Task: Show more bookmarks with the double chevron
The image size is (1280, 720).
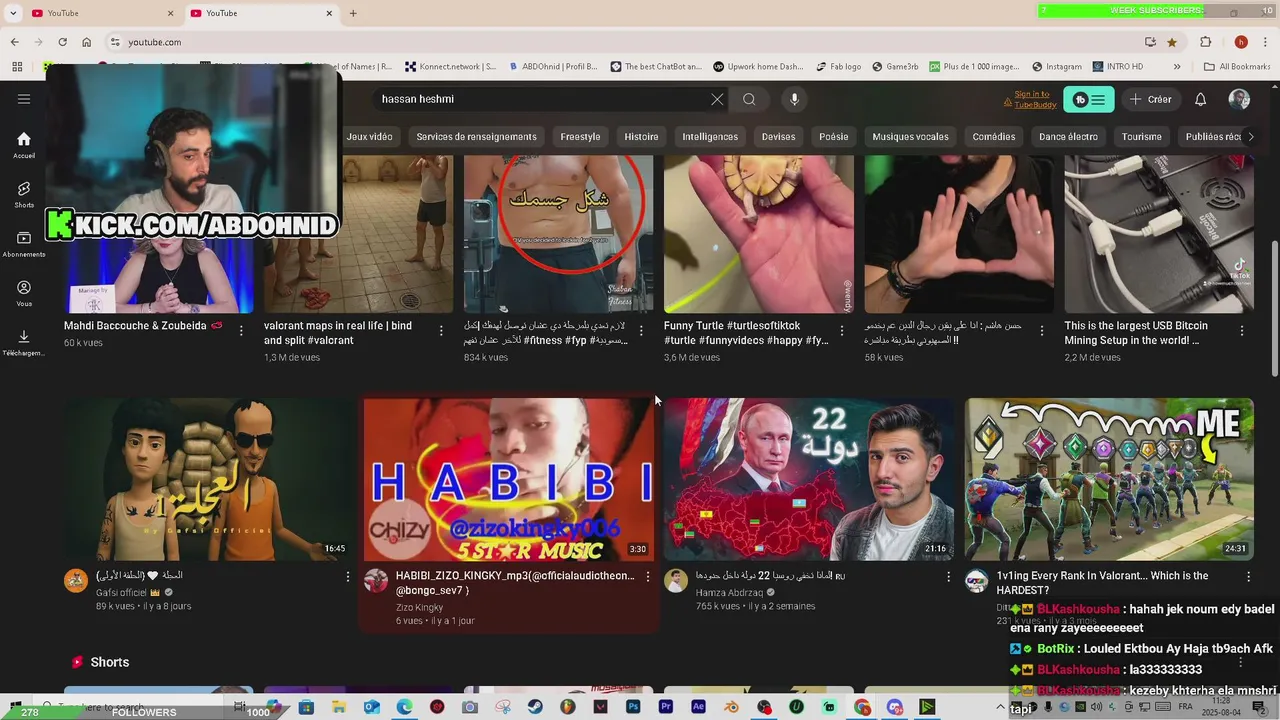Action: pyautogui.click(x=1177, y=67)
